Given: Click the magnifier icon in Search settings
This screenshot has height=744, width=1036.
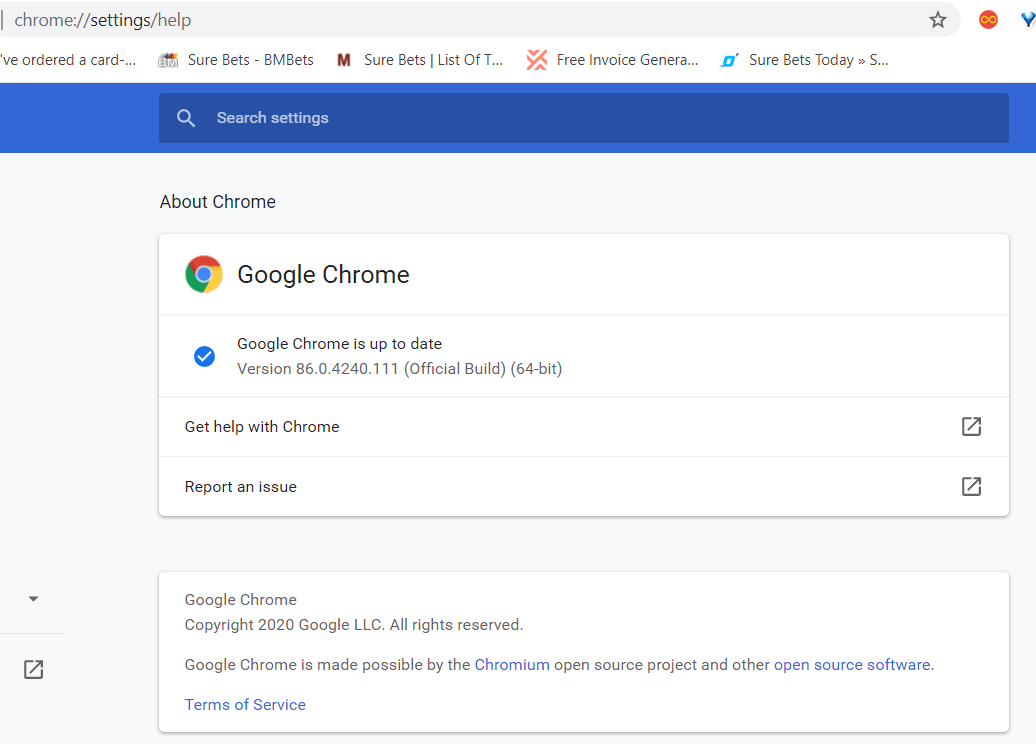Looking at the screenshot, I should click(x=186, y=118).
